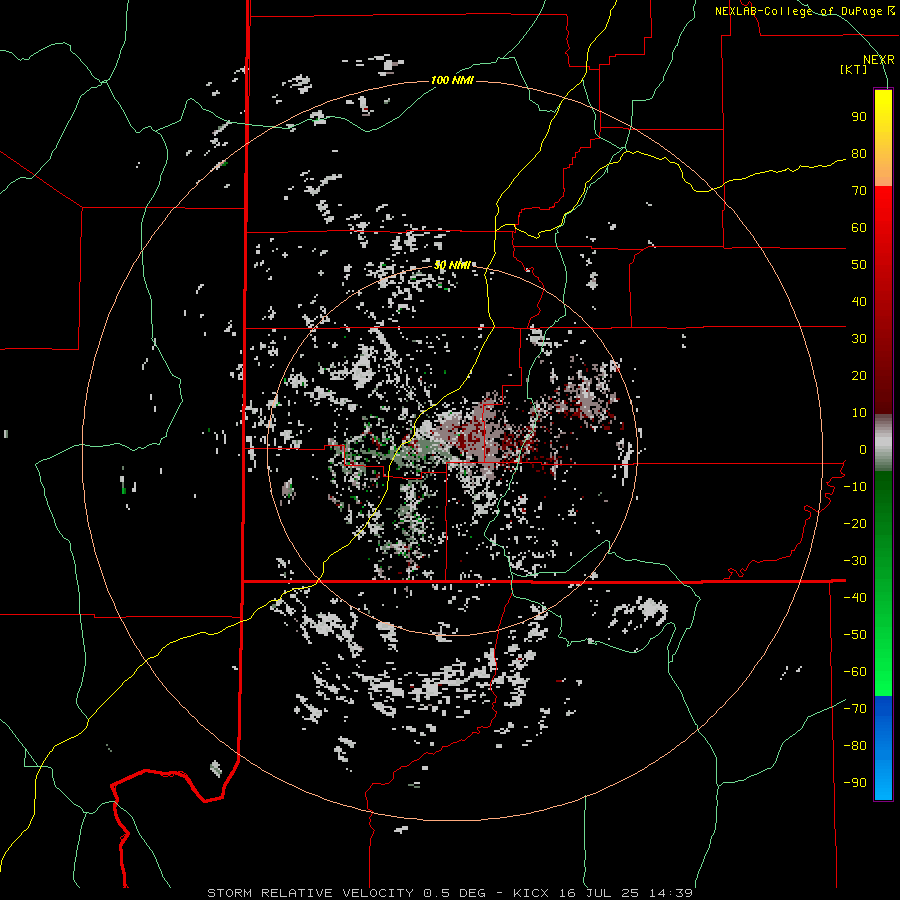Click the -90 value on velocity scale
Screen dimensions: 900x900
[855, 783]
